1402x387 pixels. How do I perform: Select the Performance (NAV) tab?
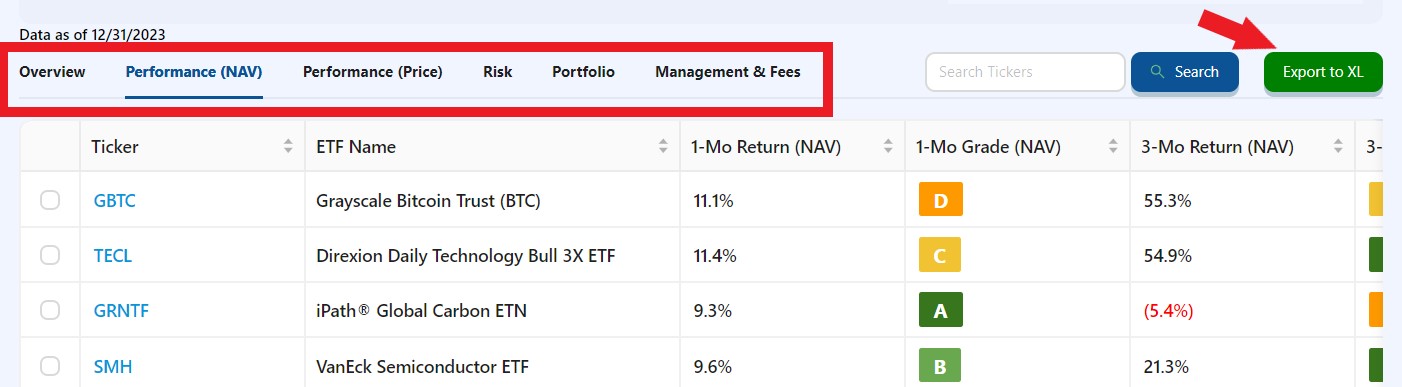tap(194, 72)
